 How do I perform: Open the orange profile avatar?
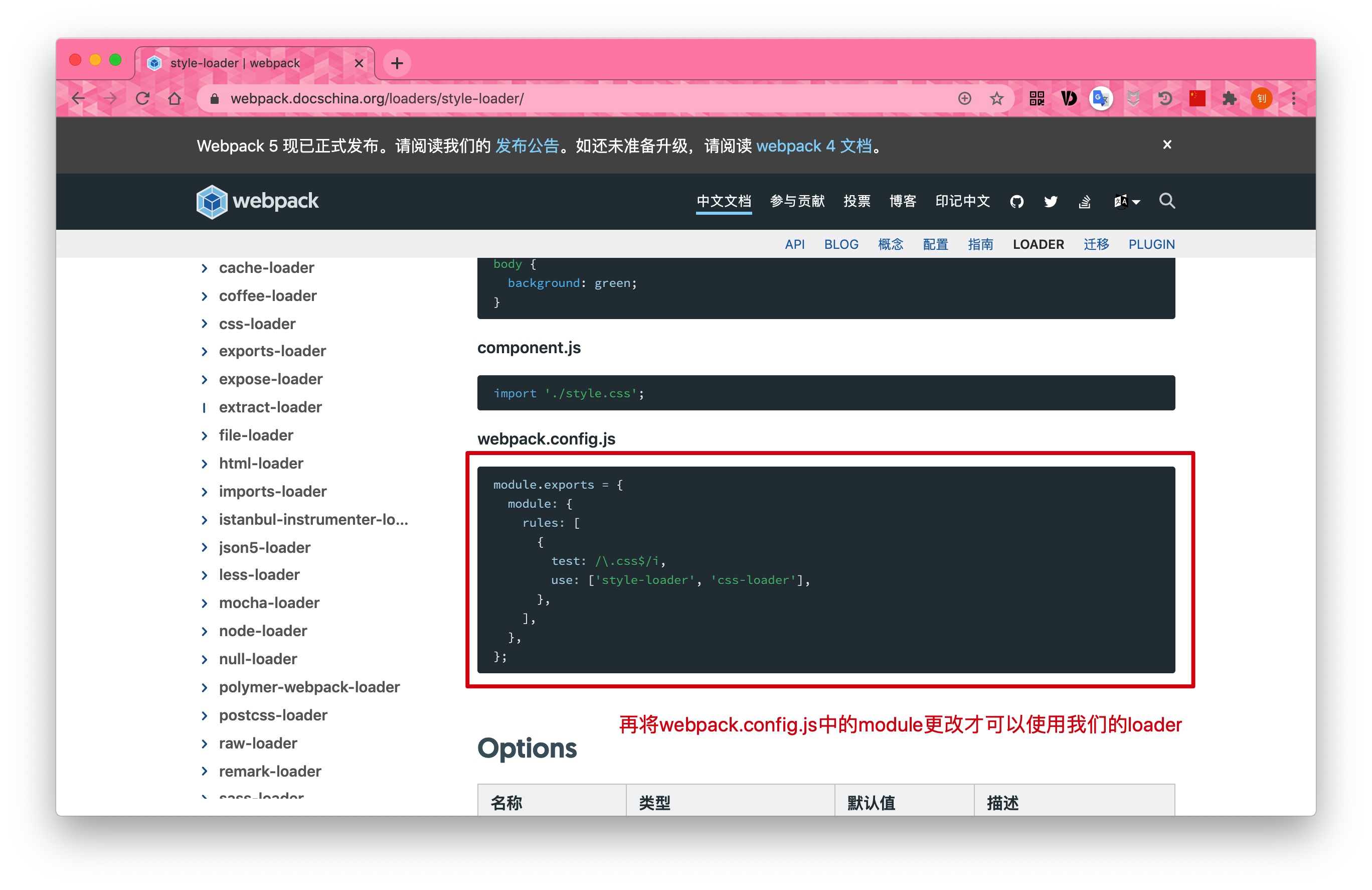tap(1261, 99)
